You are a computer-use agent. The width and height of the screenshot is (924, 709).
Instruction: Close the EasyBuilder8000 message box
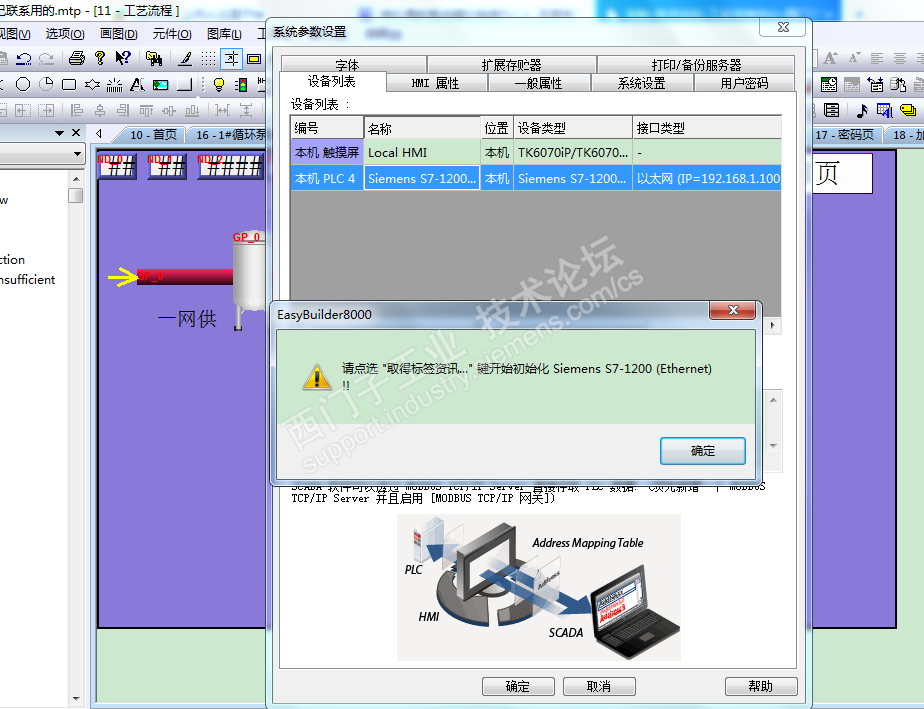point(732,310)
